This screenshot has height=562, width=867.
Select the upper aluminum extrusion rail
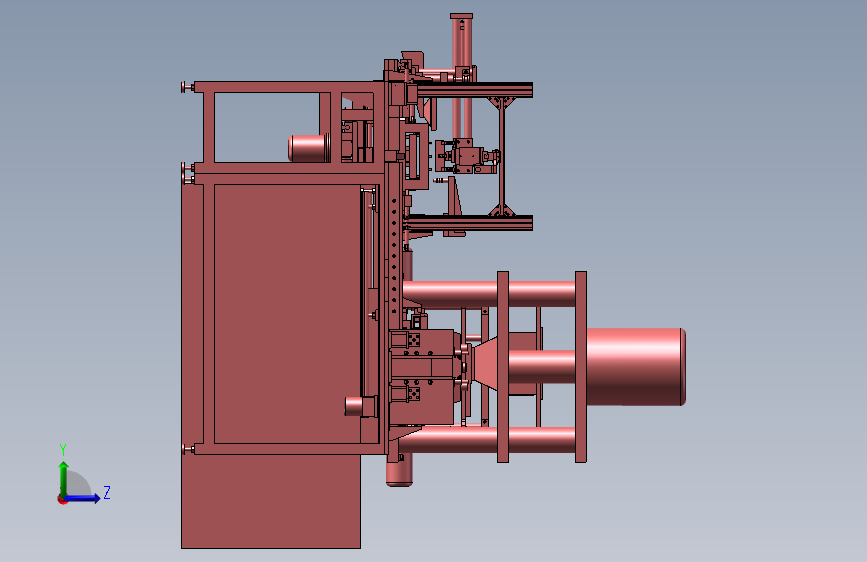[474, 90]
